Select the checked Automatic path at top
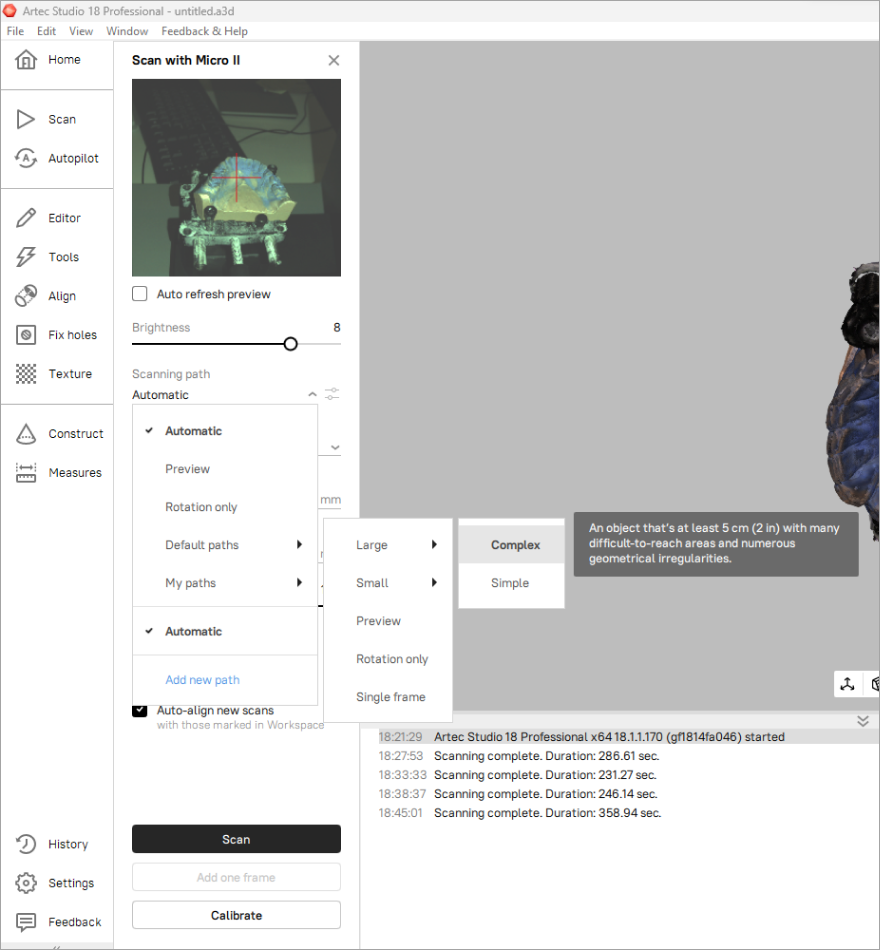880x950 pixels. (x=225, y=431)
